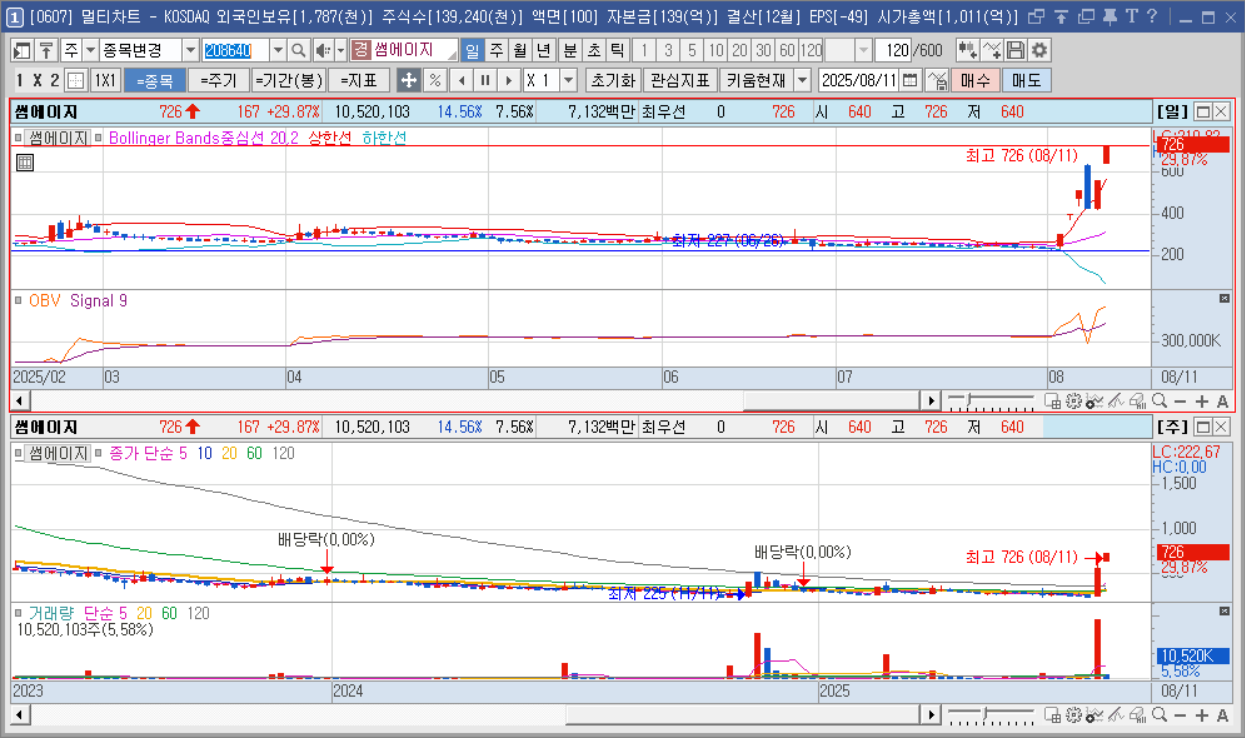Click the weekly chart horizontal scrollbar left arrow
The width and height of the screenshot is (1245, 738).
pos(21,715)
